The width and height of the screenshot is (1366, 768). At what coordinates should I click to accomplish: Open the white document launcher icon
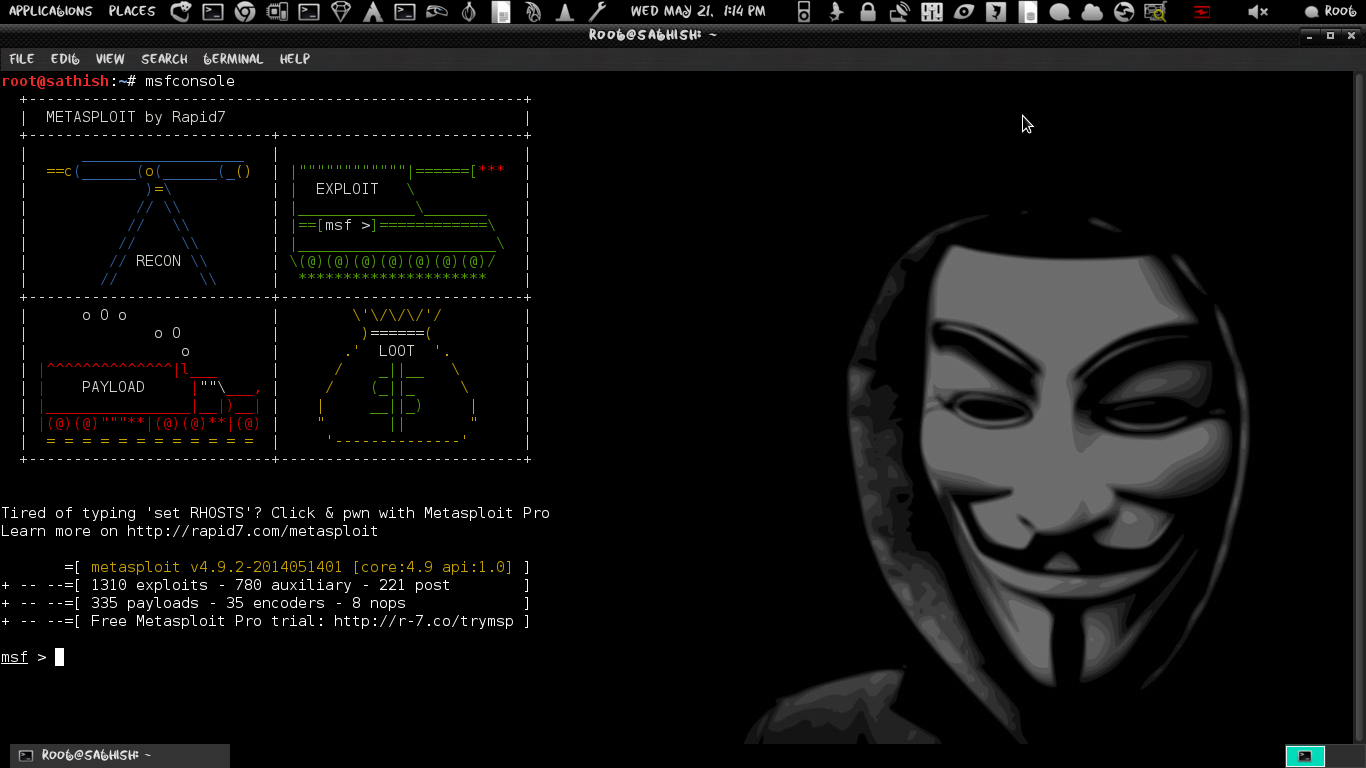click(501, 12)
